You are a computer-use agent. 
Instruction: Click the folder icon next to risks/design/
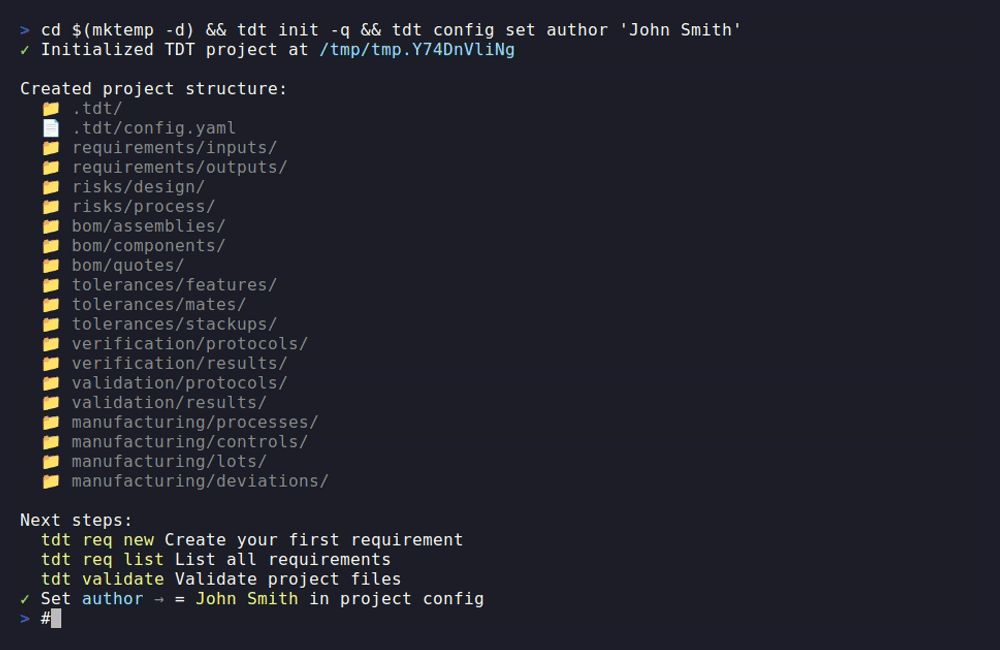[51, 187]
